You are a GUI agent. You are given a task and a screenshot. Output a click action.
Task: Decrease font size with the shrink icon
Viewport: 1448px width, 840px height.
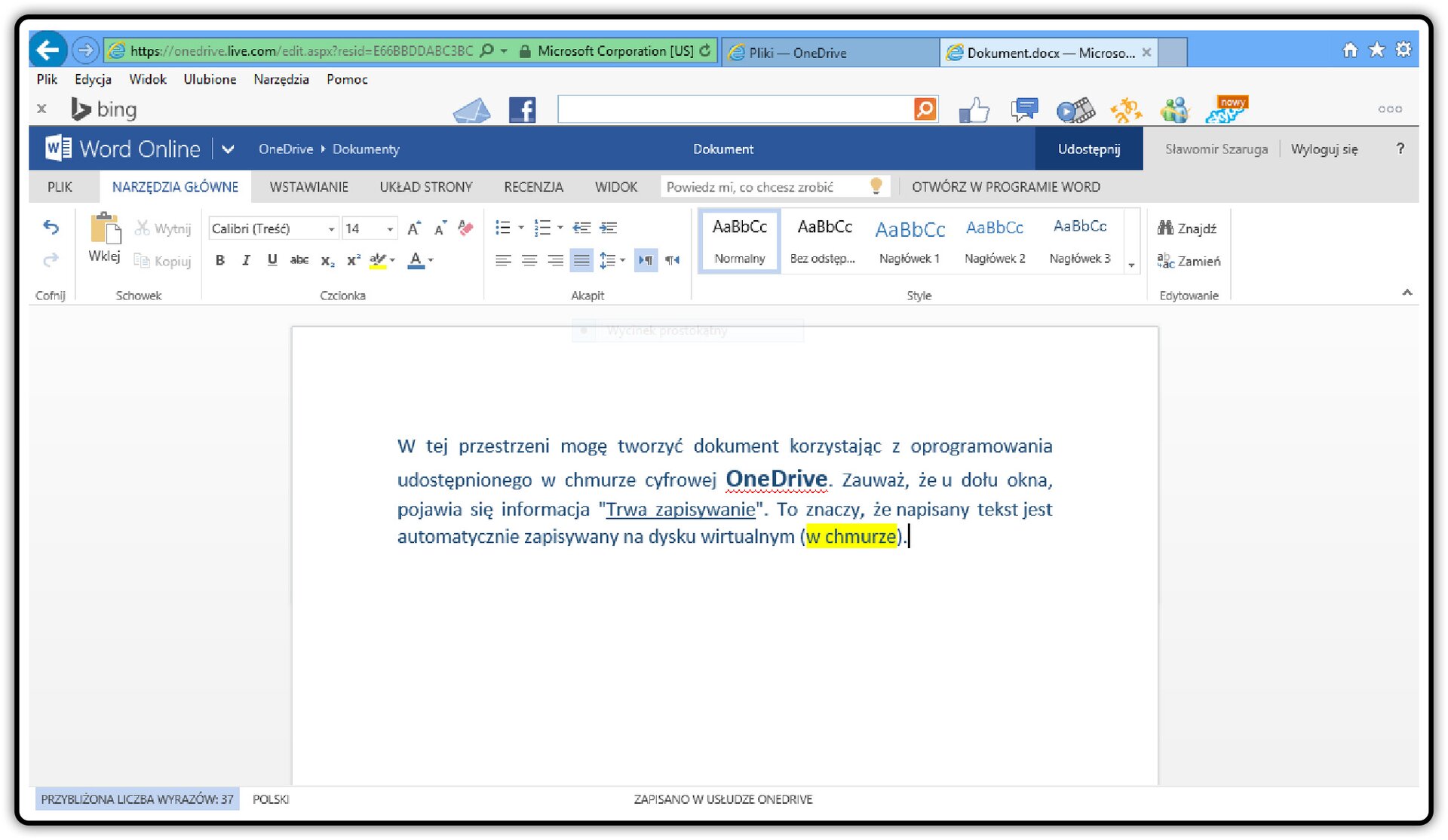click(x=440, y=228)
